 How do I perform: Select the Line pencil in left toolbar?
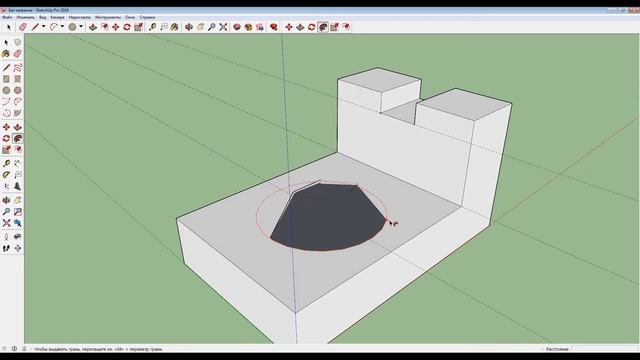pos(6,67)
